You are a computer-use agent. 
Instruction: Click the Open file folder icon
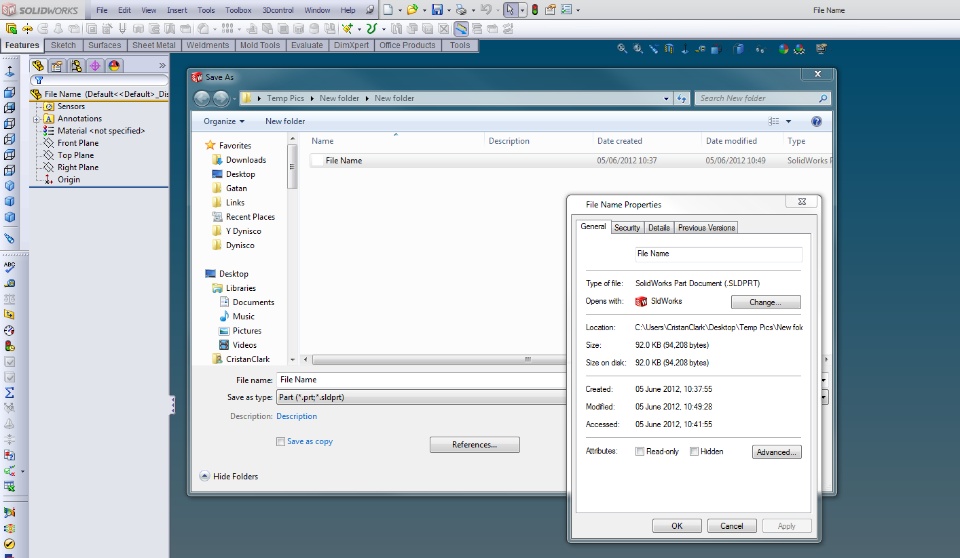[413, 10]
